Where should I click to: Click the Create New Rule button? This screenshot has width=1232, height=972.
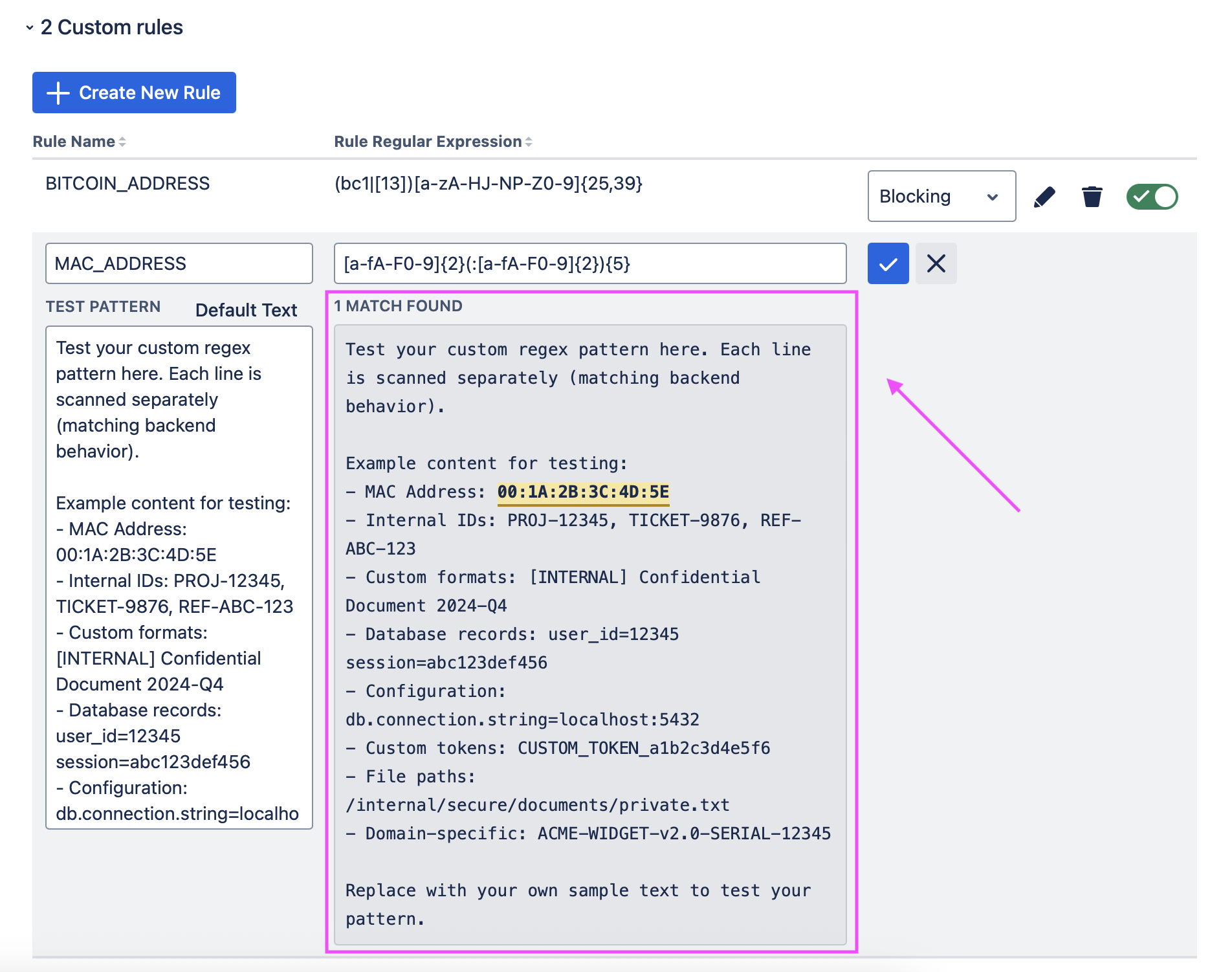(134, 93)
